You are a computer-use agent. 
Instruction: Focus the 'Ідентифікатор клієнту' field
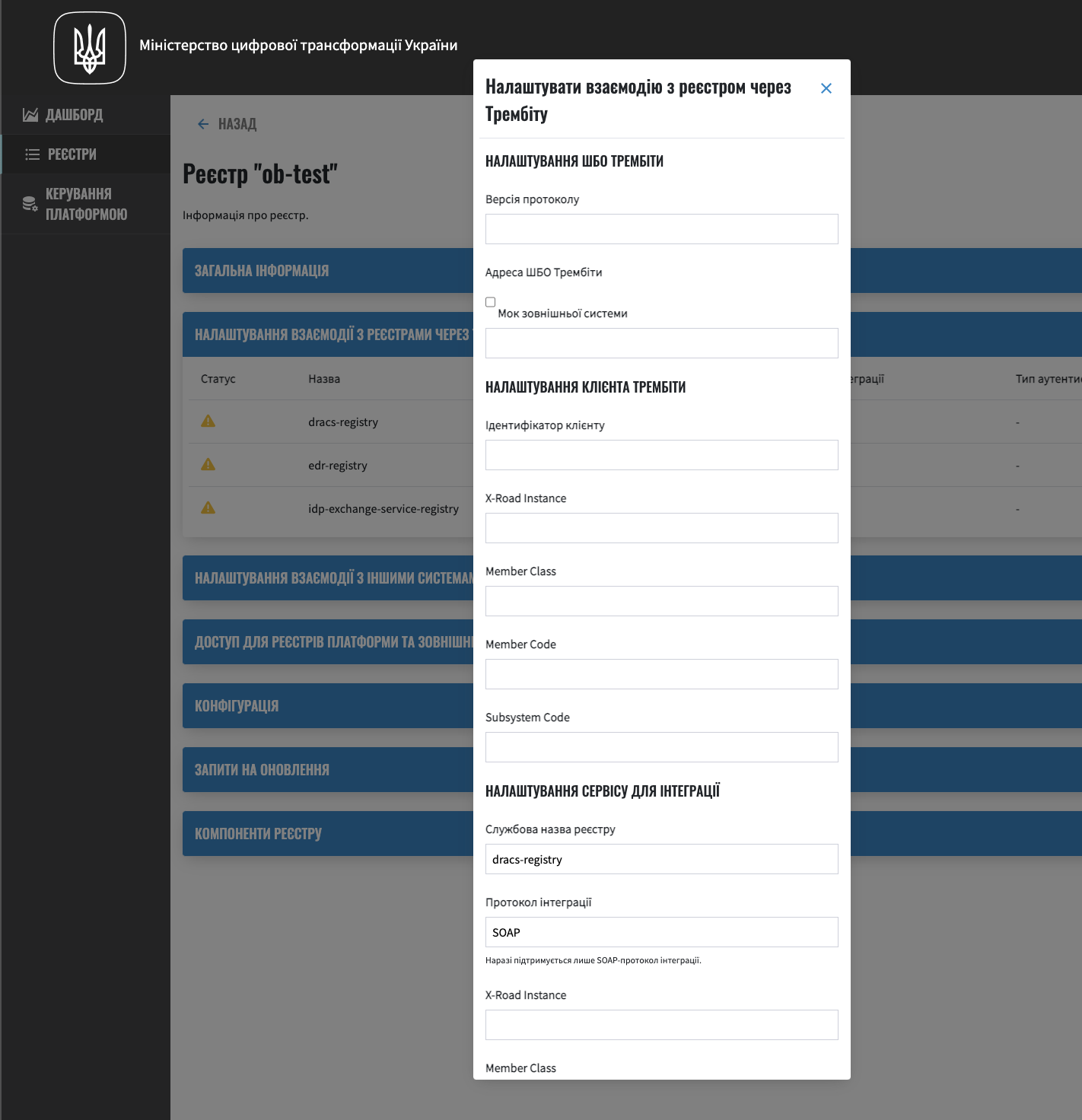(x=661, y=455)
